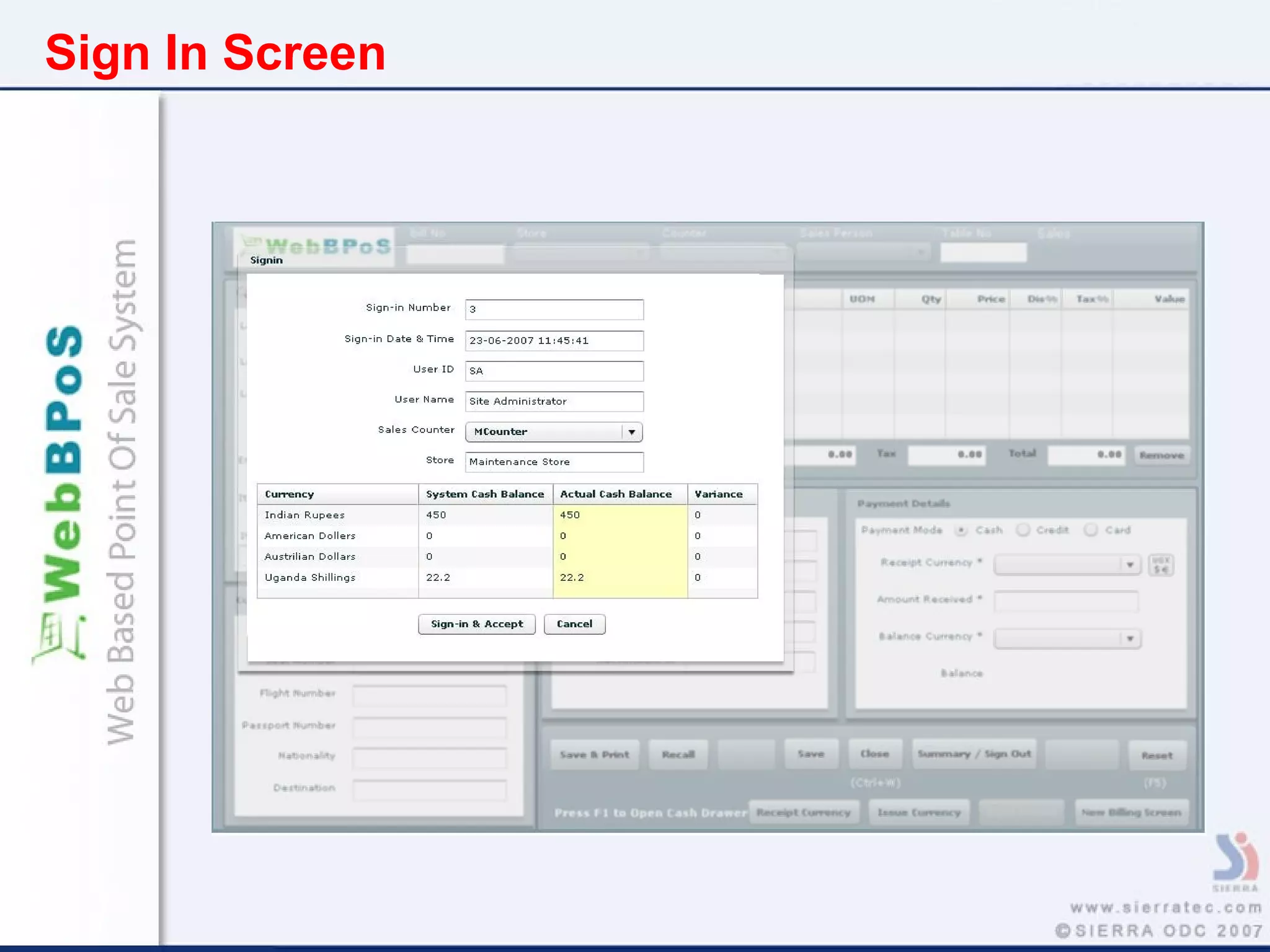Select American Dollers actual cash balance cell
1270x952 pixels.
click(x=620, y=536)
